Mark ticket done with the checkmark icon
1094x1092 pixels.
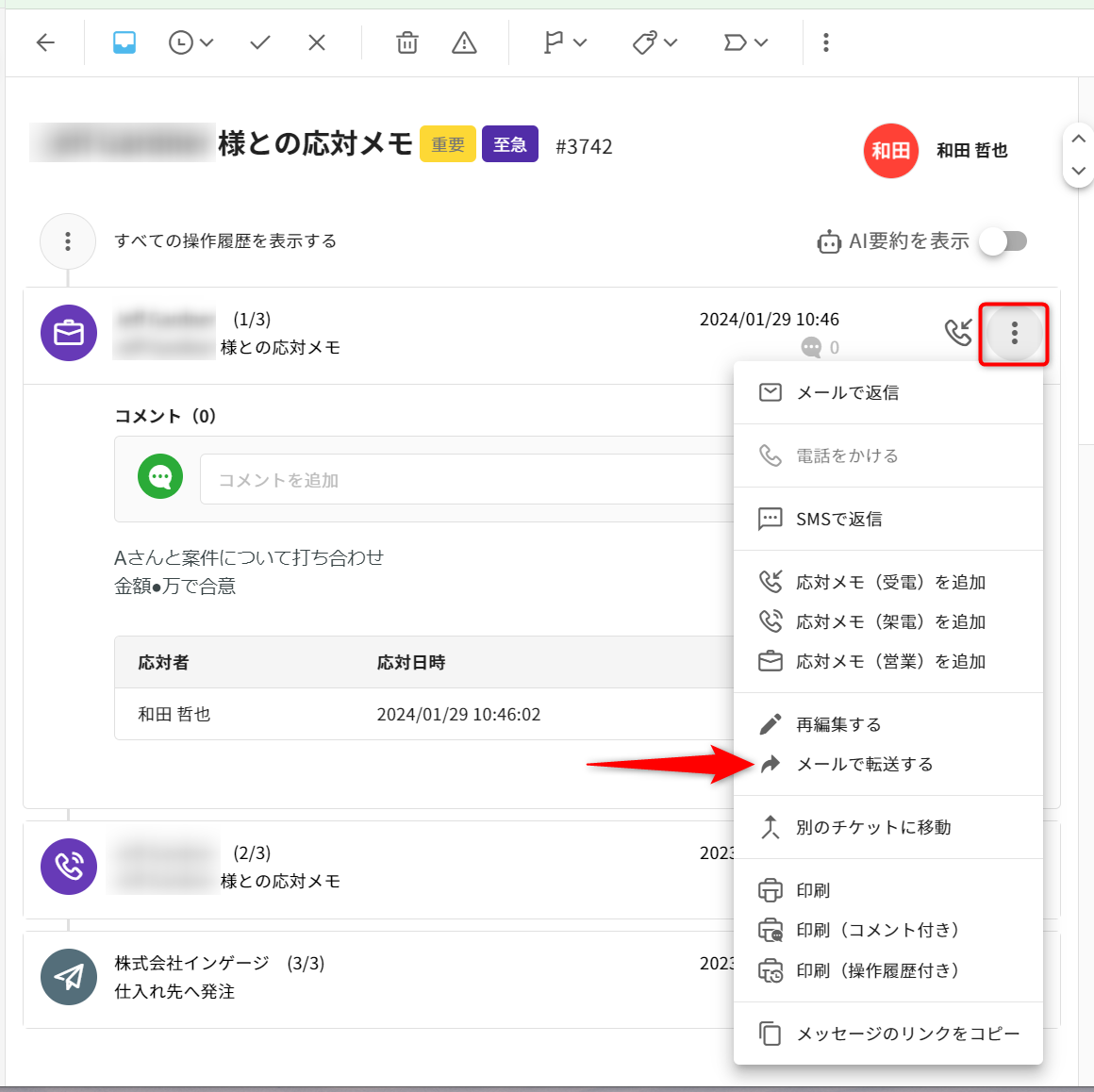tap(260, 42)
